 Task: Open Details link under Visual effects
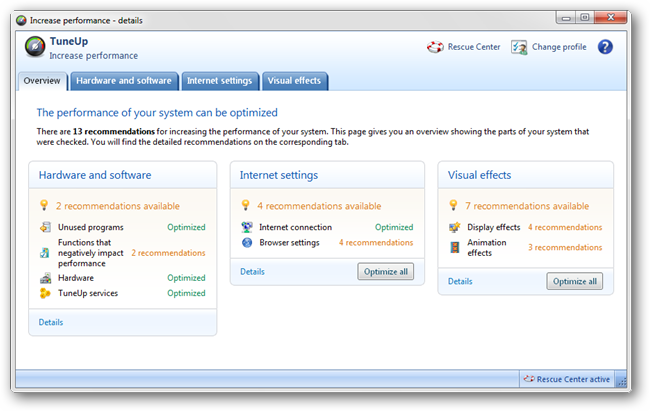[x=460, y=281]
